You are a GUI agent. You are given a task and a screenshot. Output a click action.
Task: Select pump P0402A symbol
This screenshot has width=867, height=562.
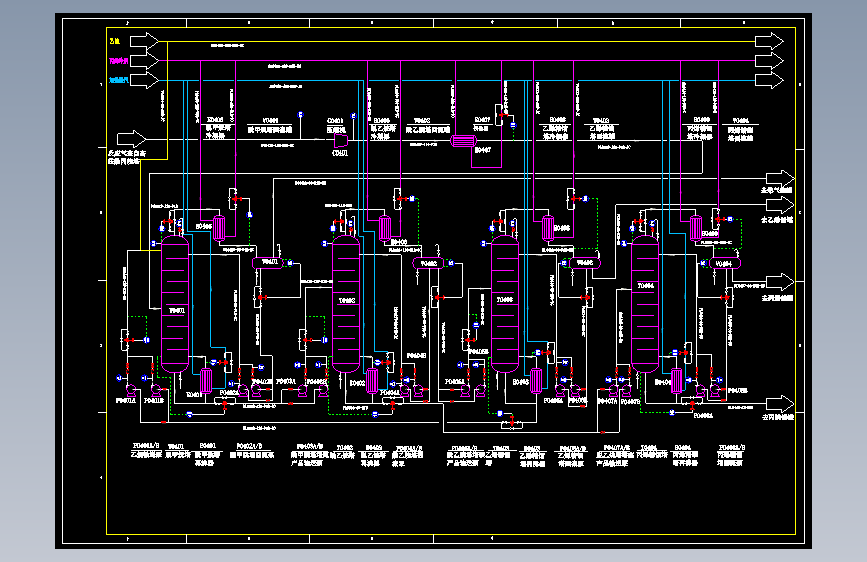pyautogui.click(x=242, y=390)
